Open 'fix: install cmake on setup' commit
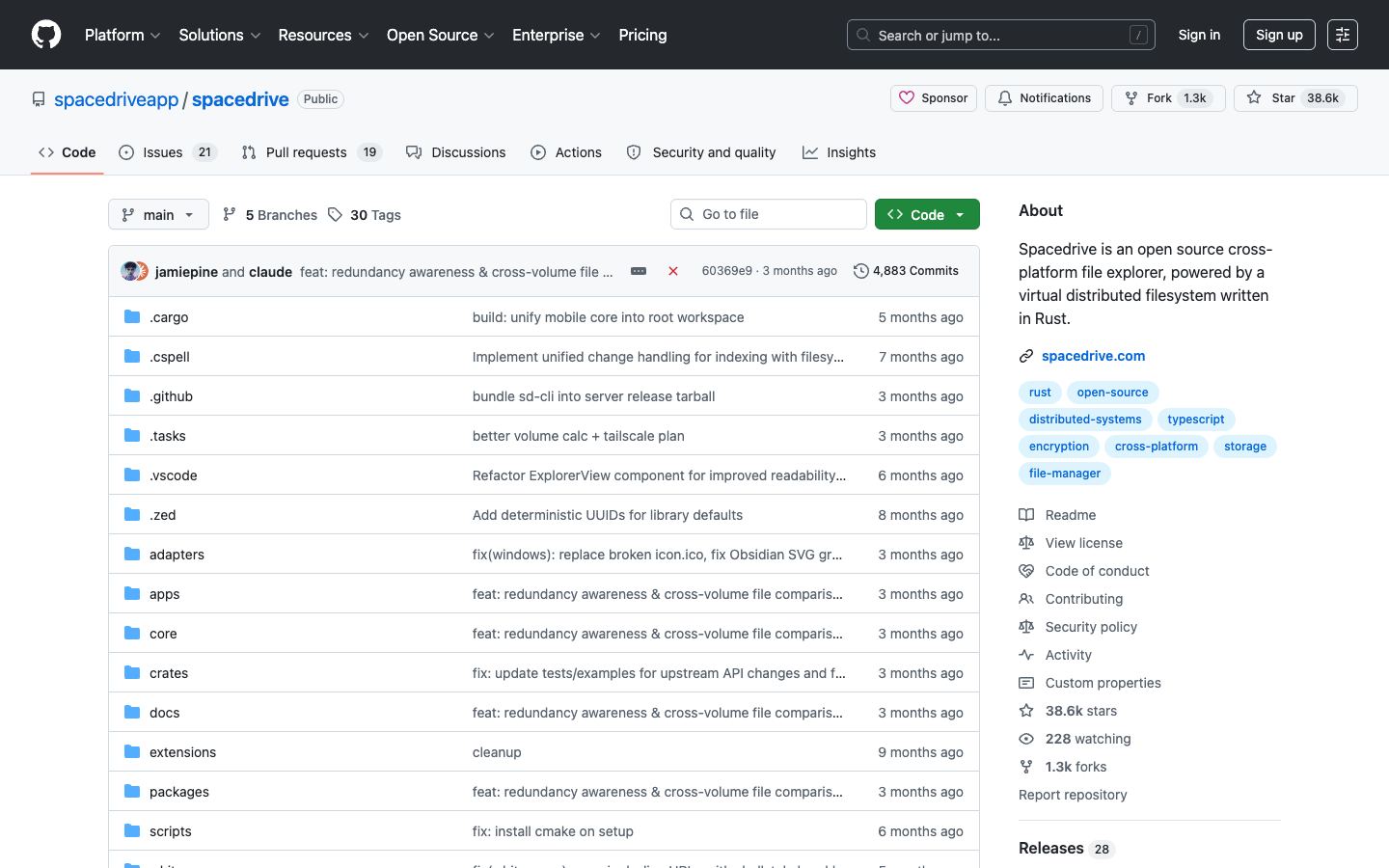Viewport: 1389px width, 868px height. pyautogui.click(x=553, y=831)
